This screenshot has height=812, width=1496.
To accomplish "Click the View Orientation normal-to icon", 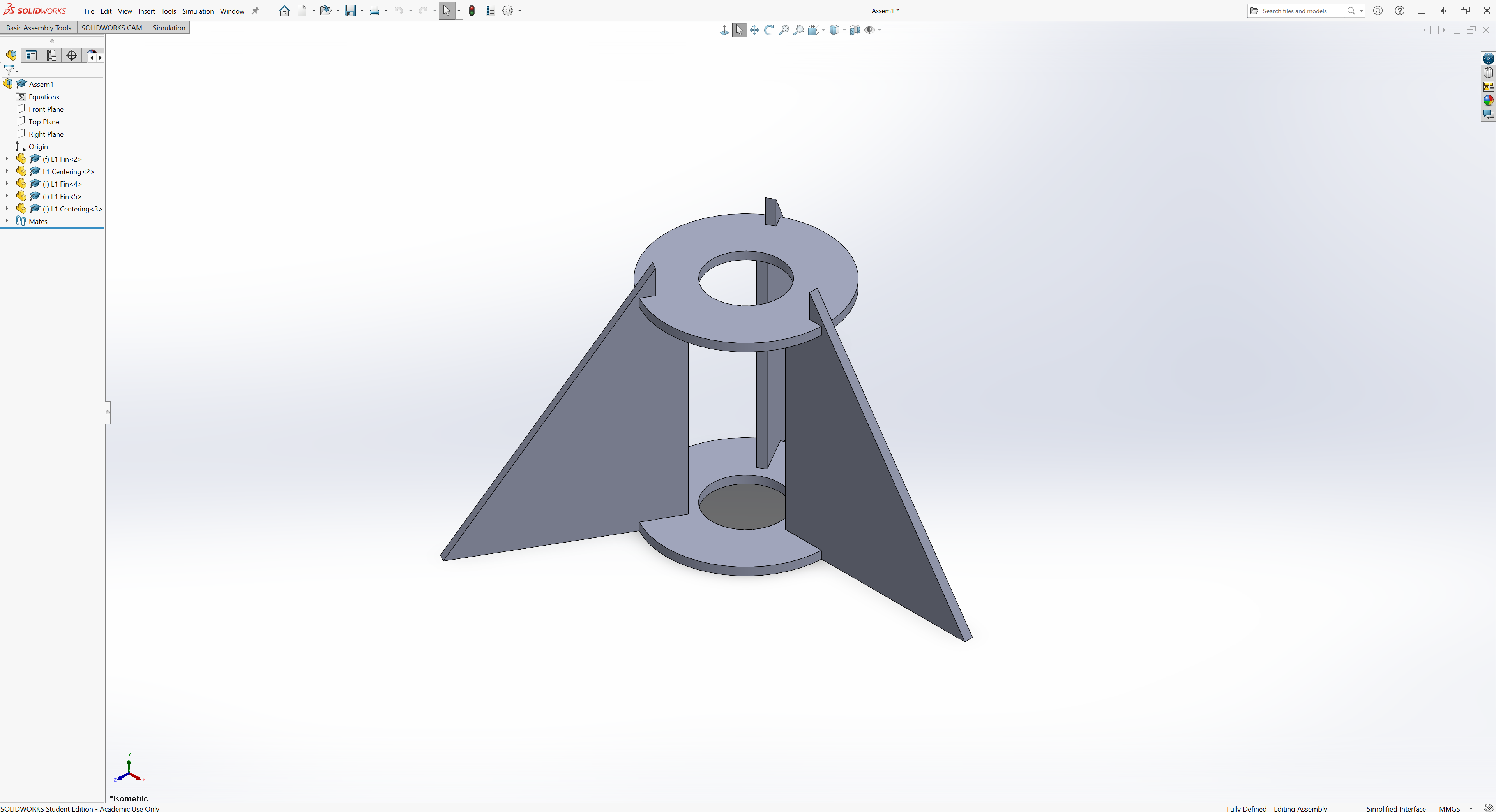I will [x=724, y=30].
